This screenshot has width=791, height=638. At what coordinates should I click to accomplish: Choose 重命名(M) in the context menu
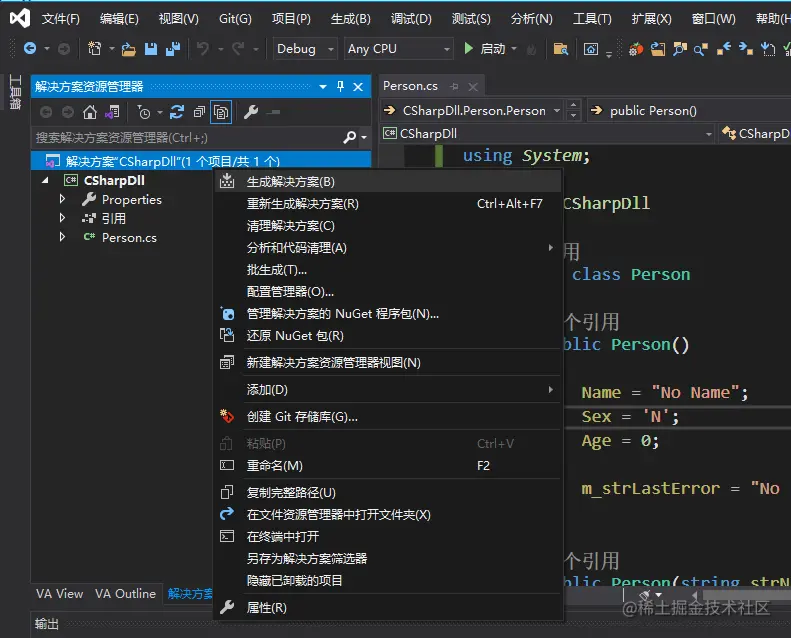275,466
